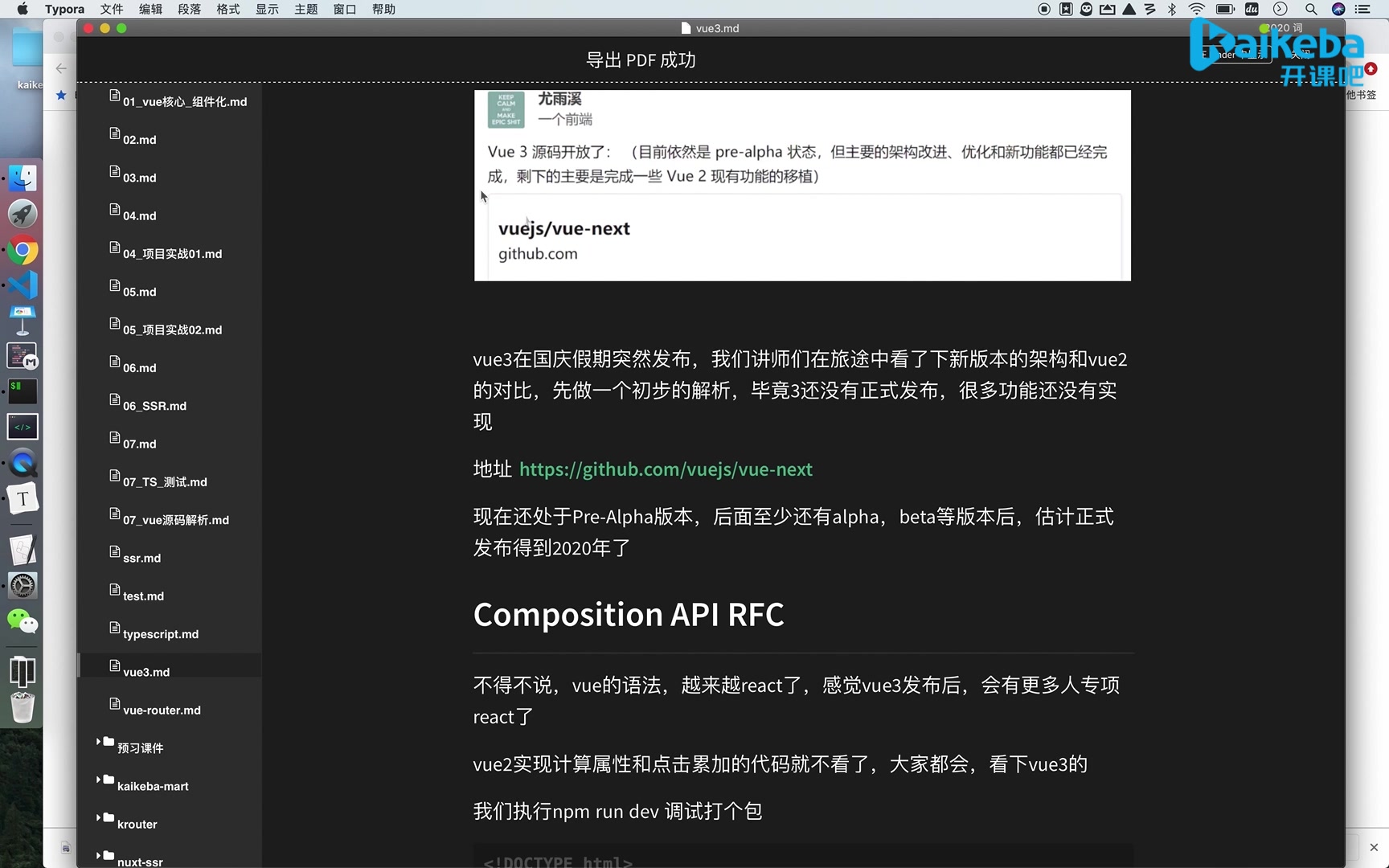Click browser back arrow behind Typora
This screenshot has height=868, width=1389.
(61, 68)
